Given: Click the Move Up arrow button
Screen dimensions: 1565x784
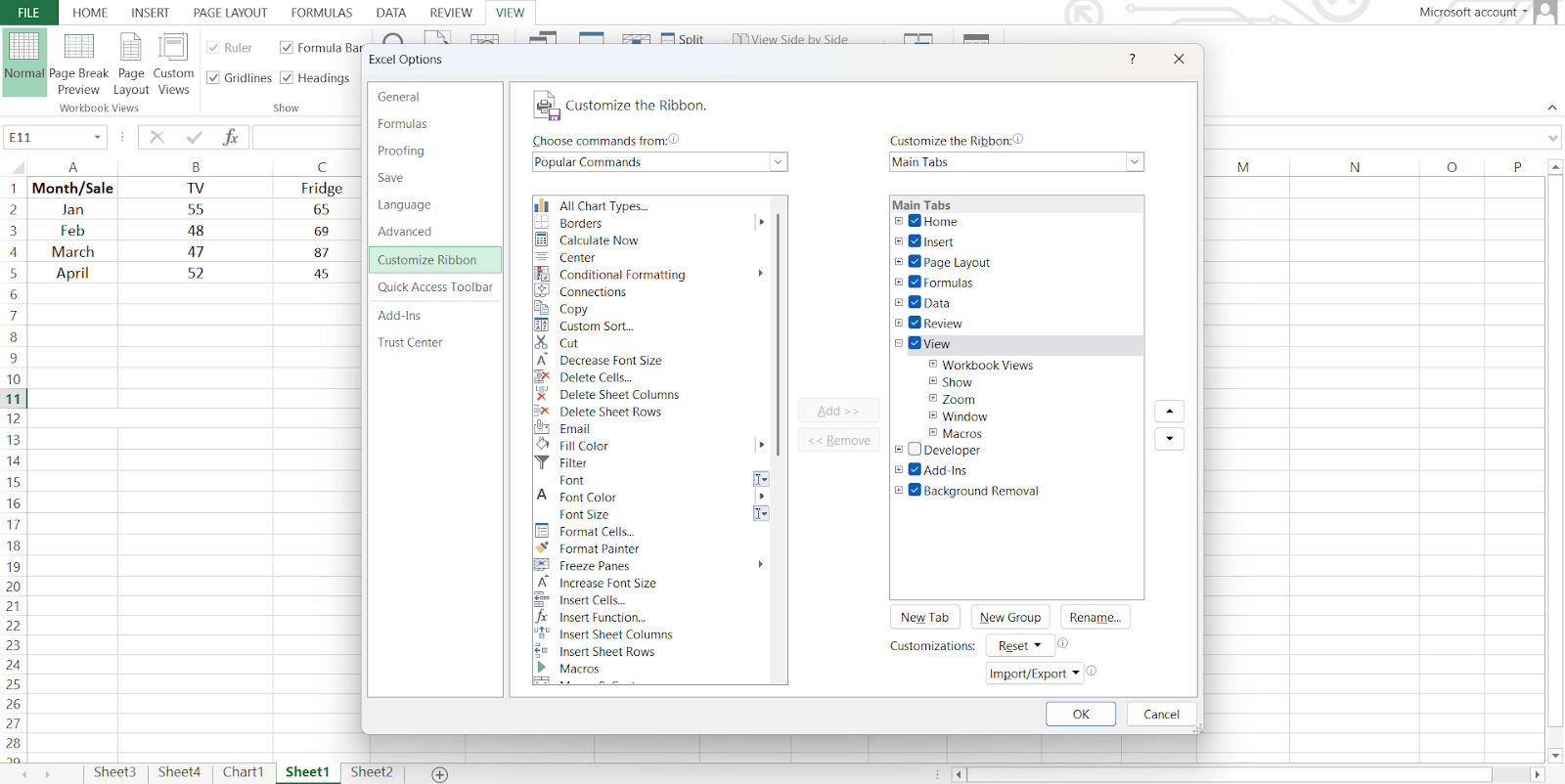Looking at the screenshot, I should 1169,412.
